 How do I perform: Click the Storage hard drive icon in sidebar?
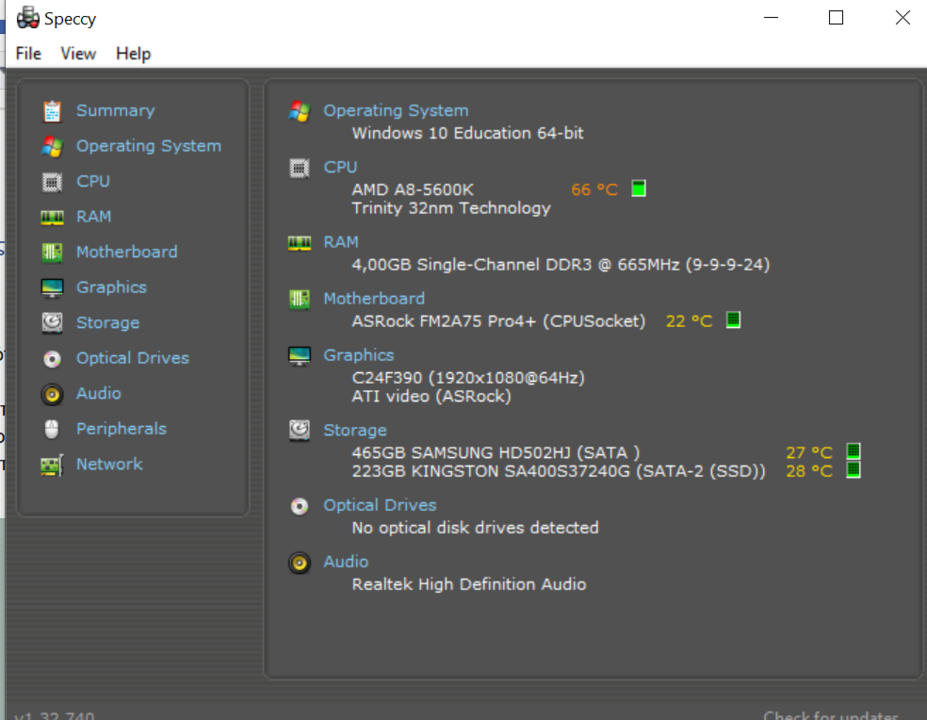(x=52, y=323)
